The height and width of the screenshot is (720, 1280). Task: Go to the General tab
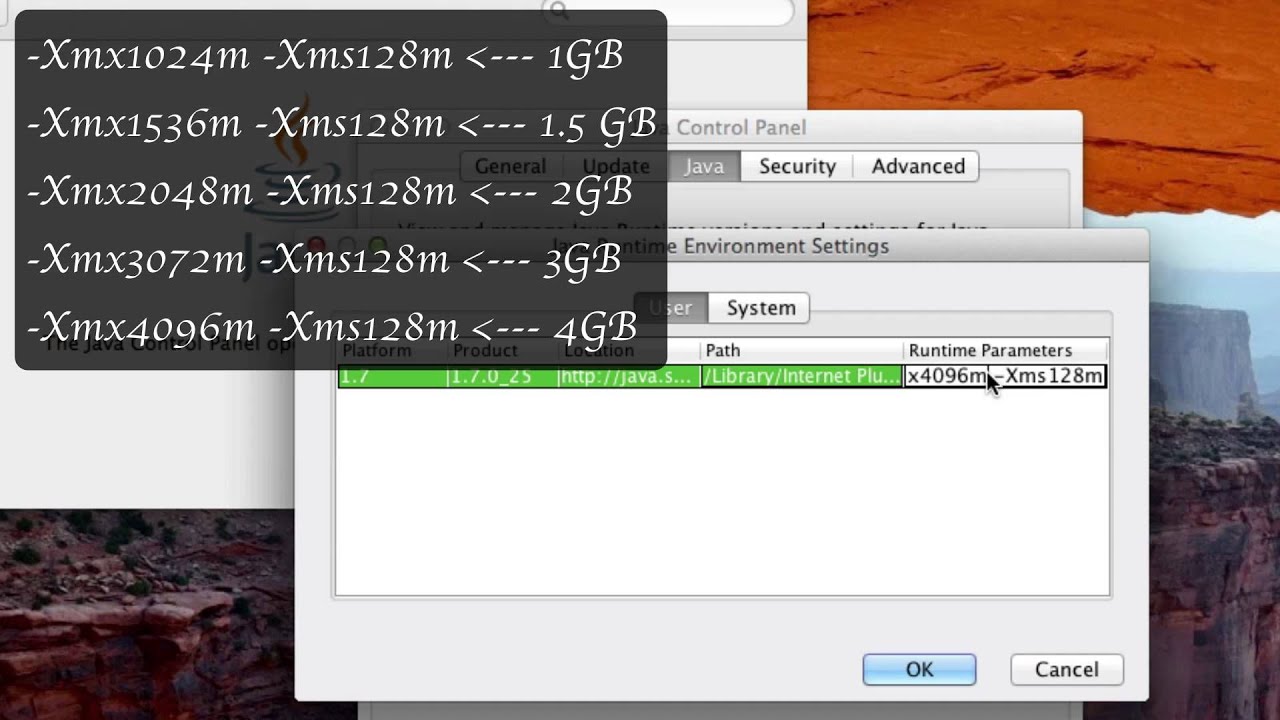[510, 166]
